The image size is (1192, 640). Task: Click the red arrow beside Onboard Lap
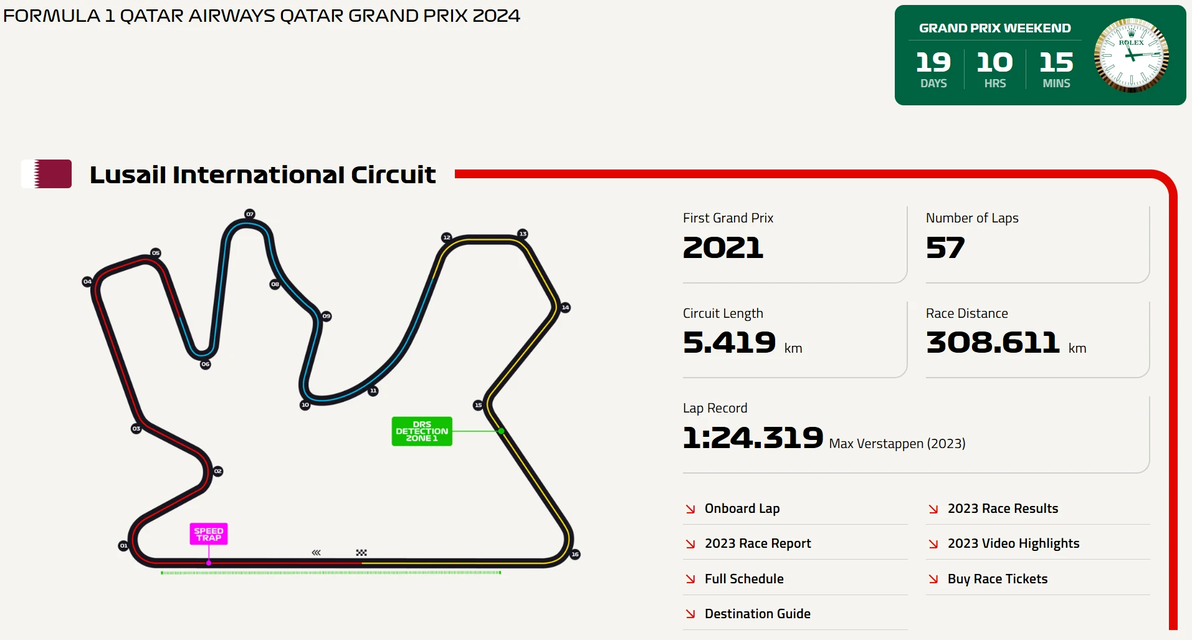coord(690,509)
